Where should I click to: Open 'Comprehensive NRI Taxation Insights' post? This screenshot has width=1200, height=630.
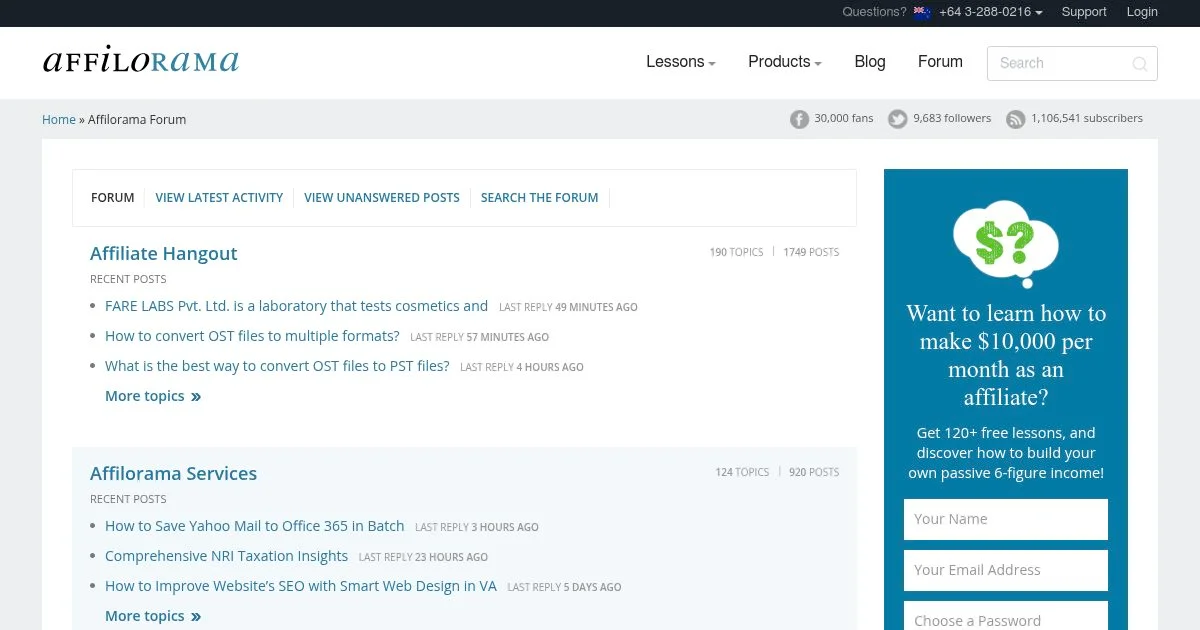point(227,556)
